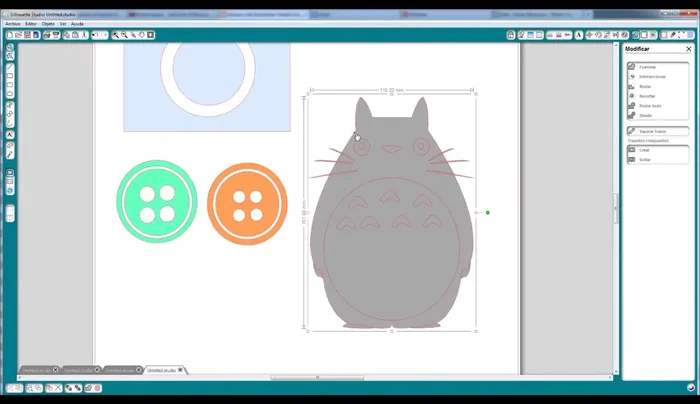
Task: Select the Text tool in left toolbar
Action: pyautogui.click(x=10, y=133)
